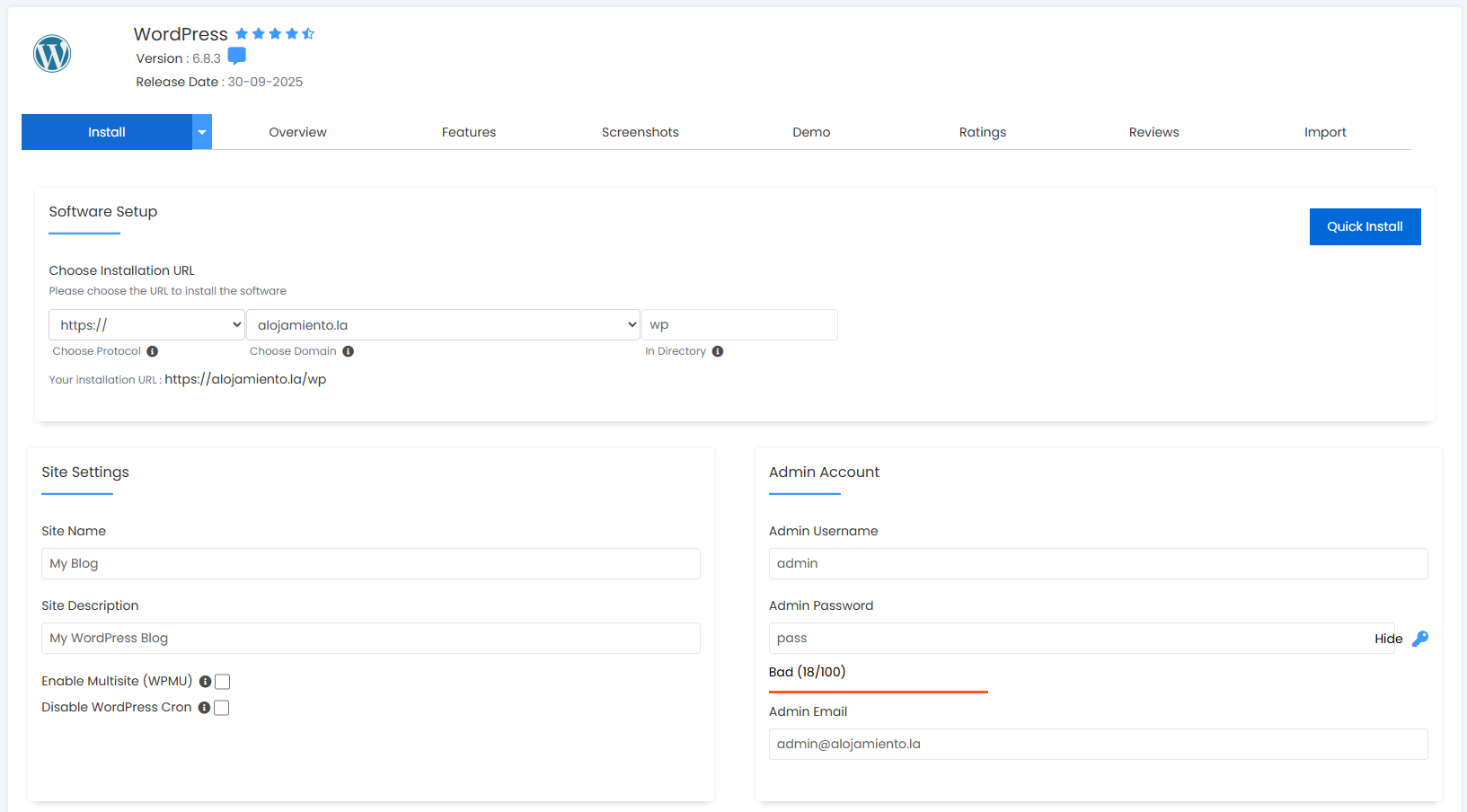Open the Choose Protocol dropdown
Viewport: 1467px width, 812px height.
point(146,324)
